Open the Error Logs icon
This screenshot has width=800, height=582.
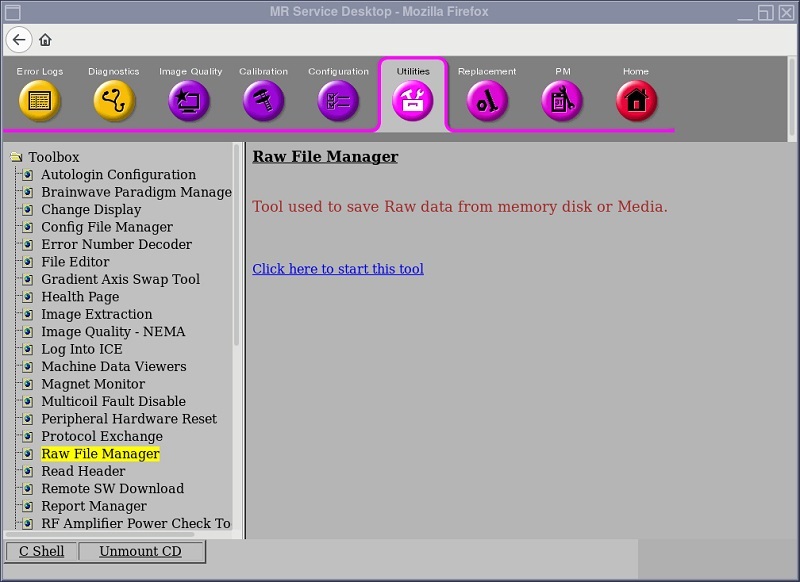(x=40, y=101)
